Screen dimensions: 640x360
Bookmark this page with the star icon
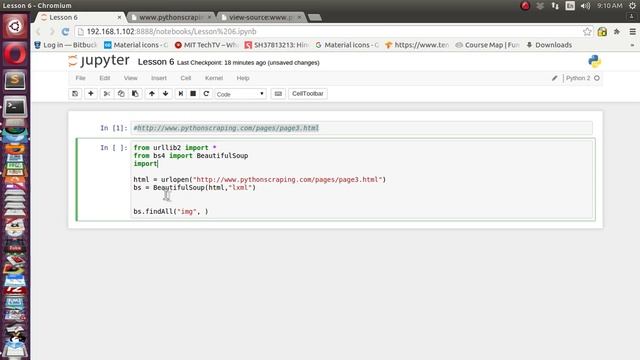click(587, 31)
